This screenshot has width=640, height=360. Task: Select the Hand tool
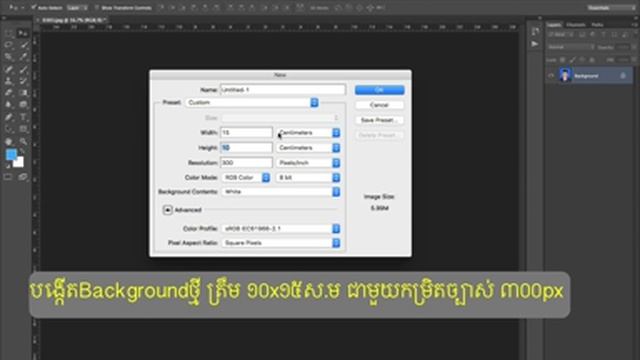coord(9,142)
